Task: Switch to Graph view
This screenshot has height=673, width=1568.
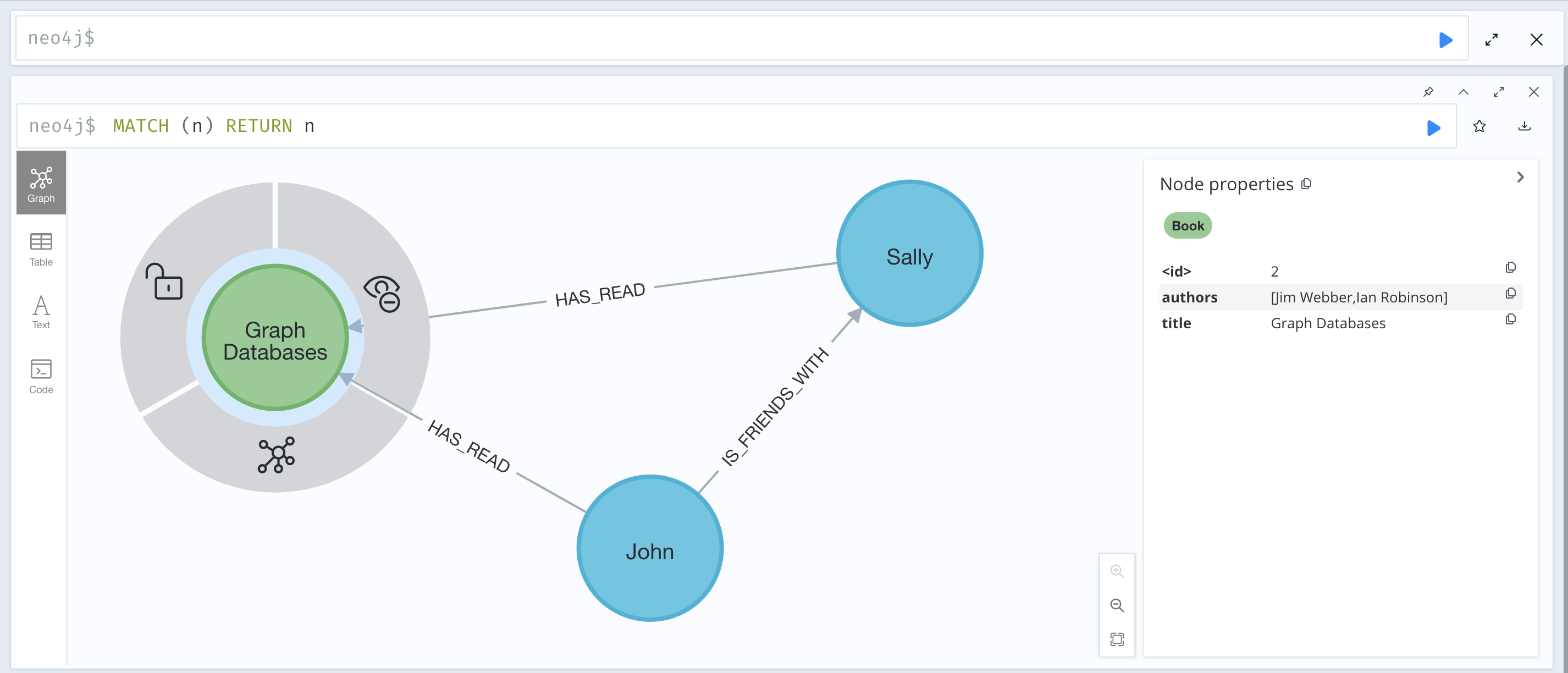Action: (x=41, y=183)
